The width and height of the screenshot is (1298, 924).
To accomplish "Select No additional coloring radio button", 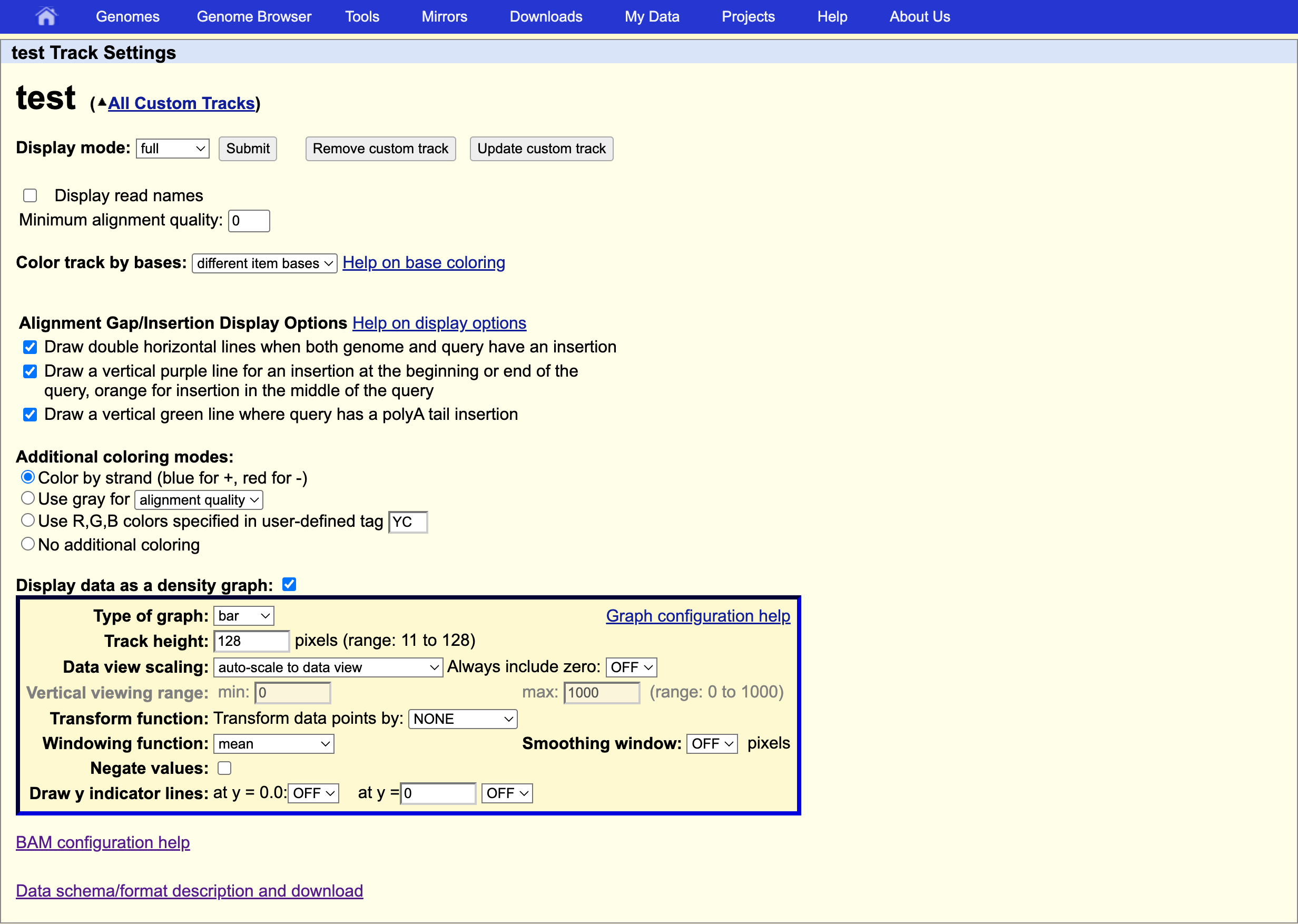I will pos(28,544).
